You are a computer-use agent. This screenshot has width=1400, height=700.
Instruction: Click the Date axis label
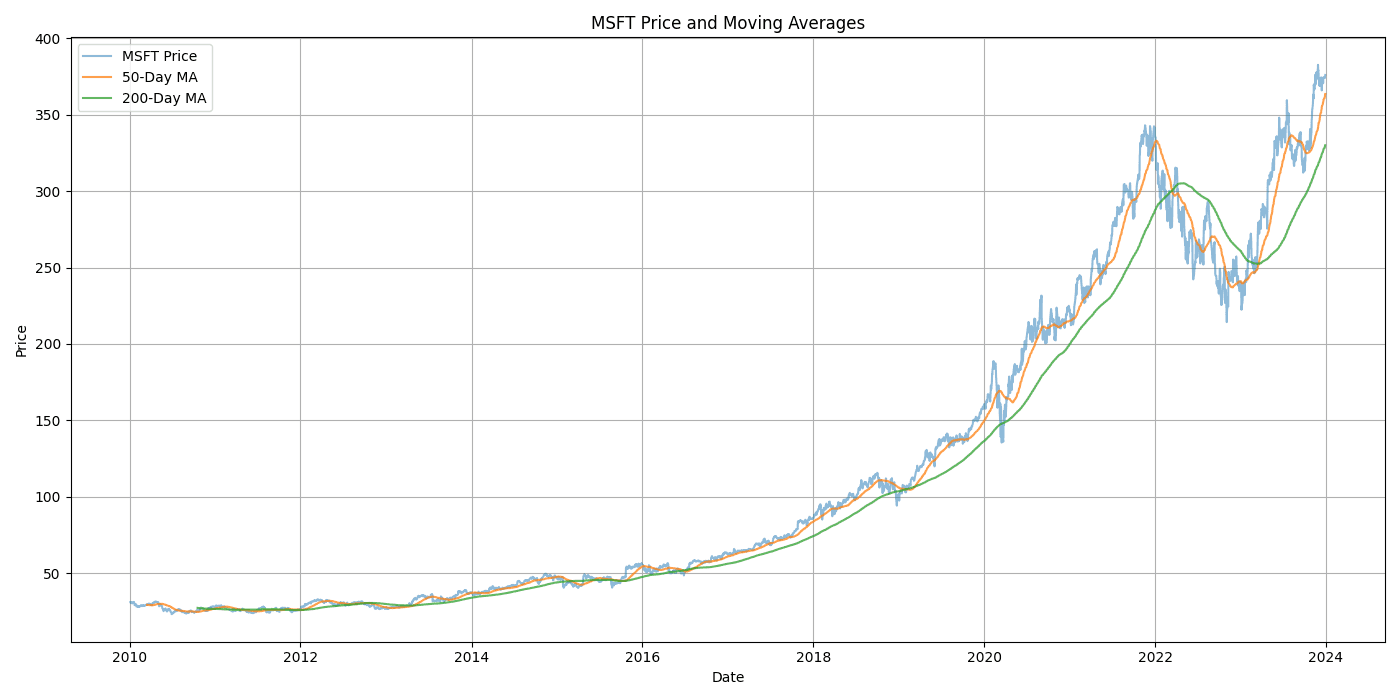729,677
